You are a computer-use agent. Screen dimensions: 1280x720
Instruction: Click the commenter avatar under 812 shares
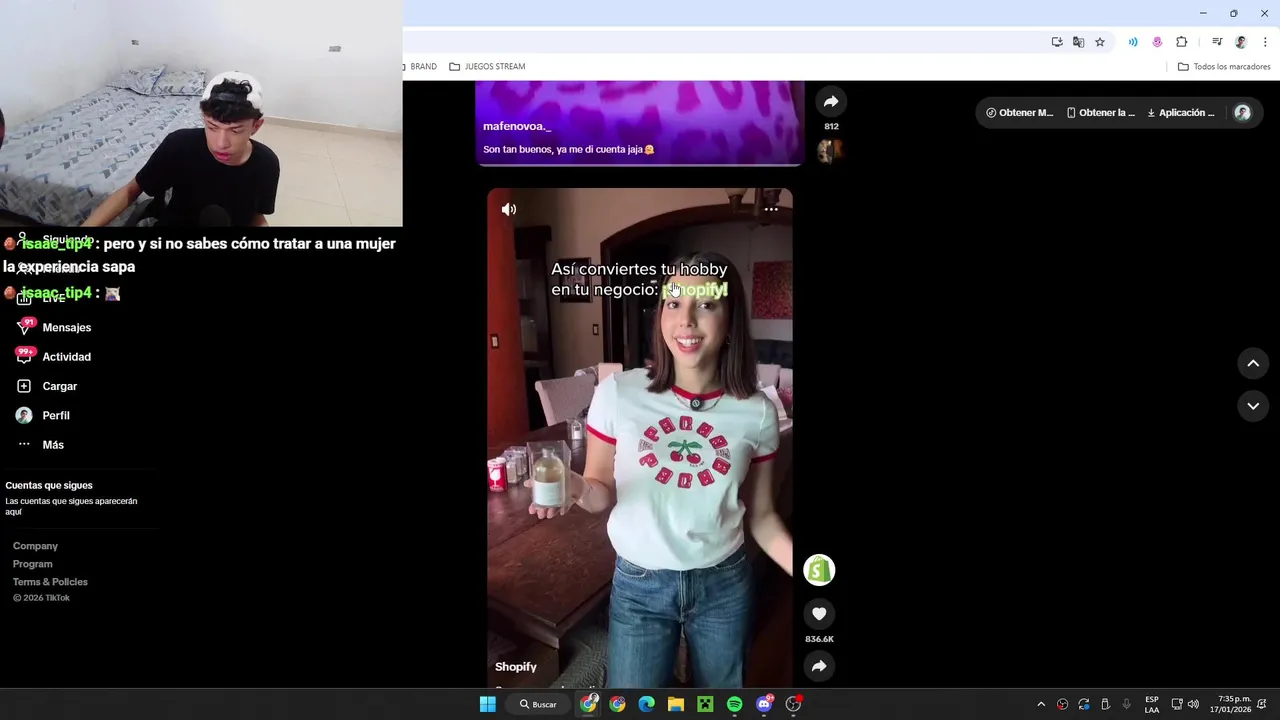830,151
